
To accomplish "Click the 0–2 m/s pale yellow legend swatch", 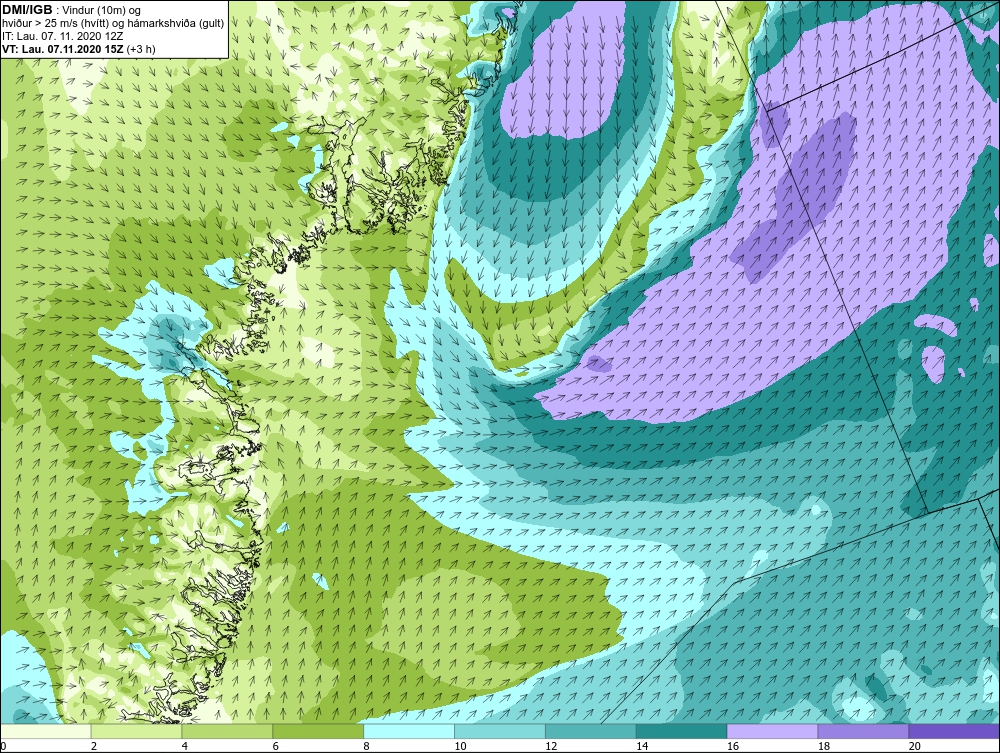I will [x=46, y=731].
